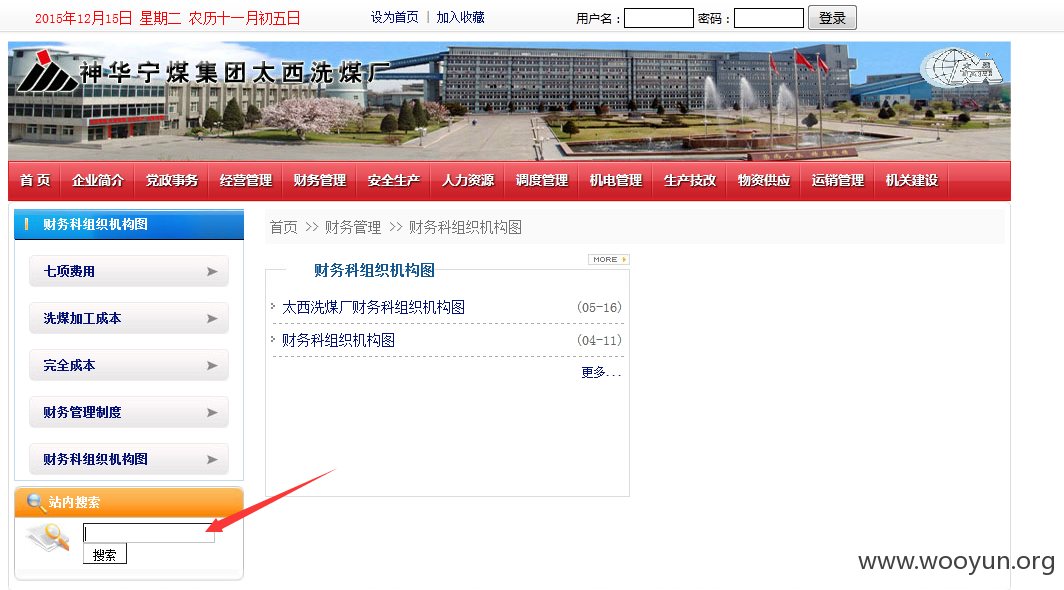
Task: Open the 运销管理 menu item
Action: (x=837, y=181)
